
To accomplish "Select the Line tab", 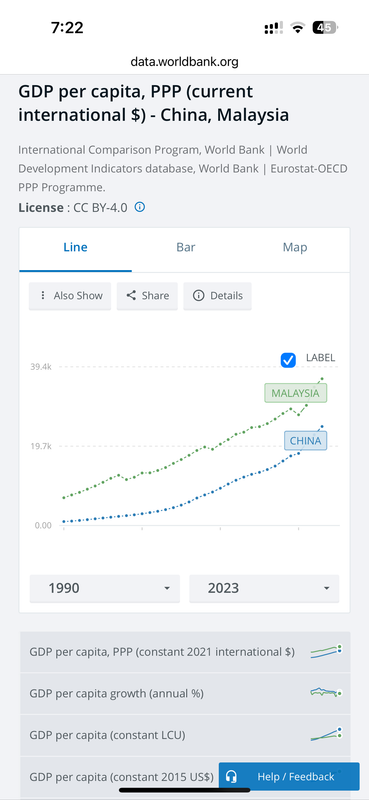I will 76,248.
